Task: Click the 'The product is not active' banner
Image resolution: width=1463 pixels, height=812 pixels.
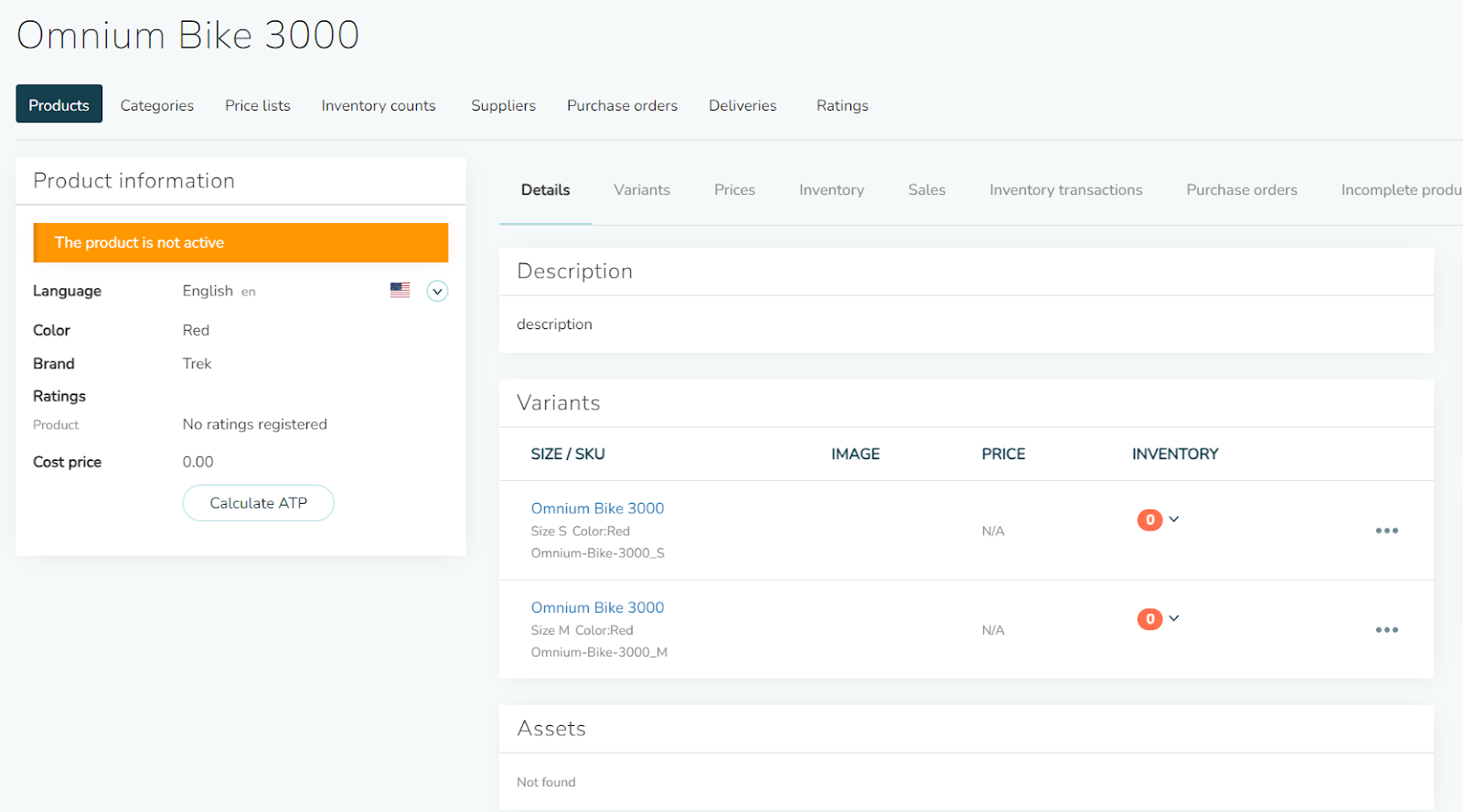Action: [x=240, y=242]
